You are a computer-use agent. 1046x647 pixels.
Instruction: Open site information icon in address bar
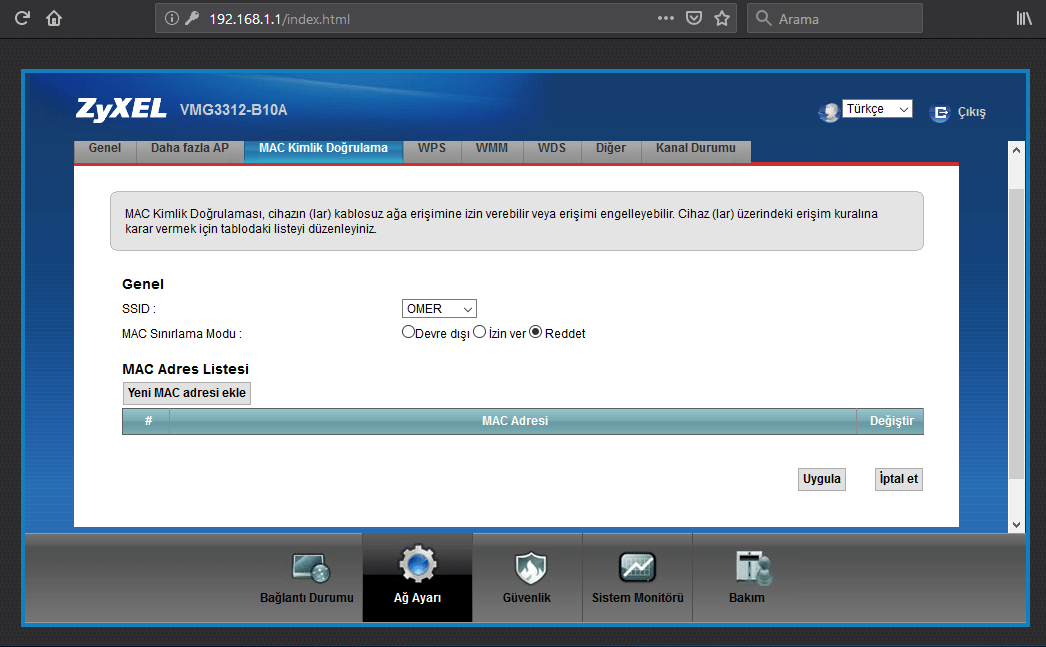[x=171, y=18]
